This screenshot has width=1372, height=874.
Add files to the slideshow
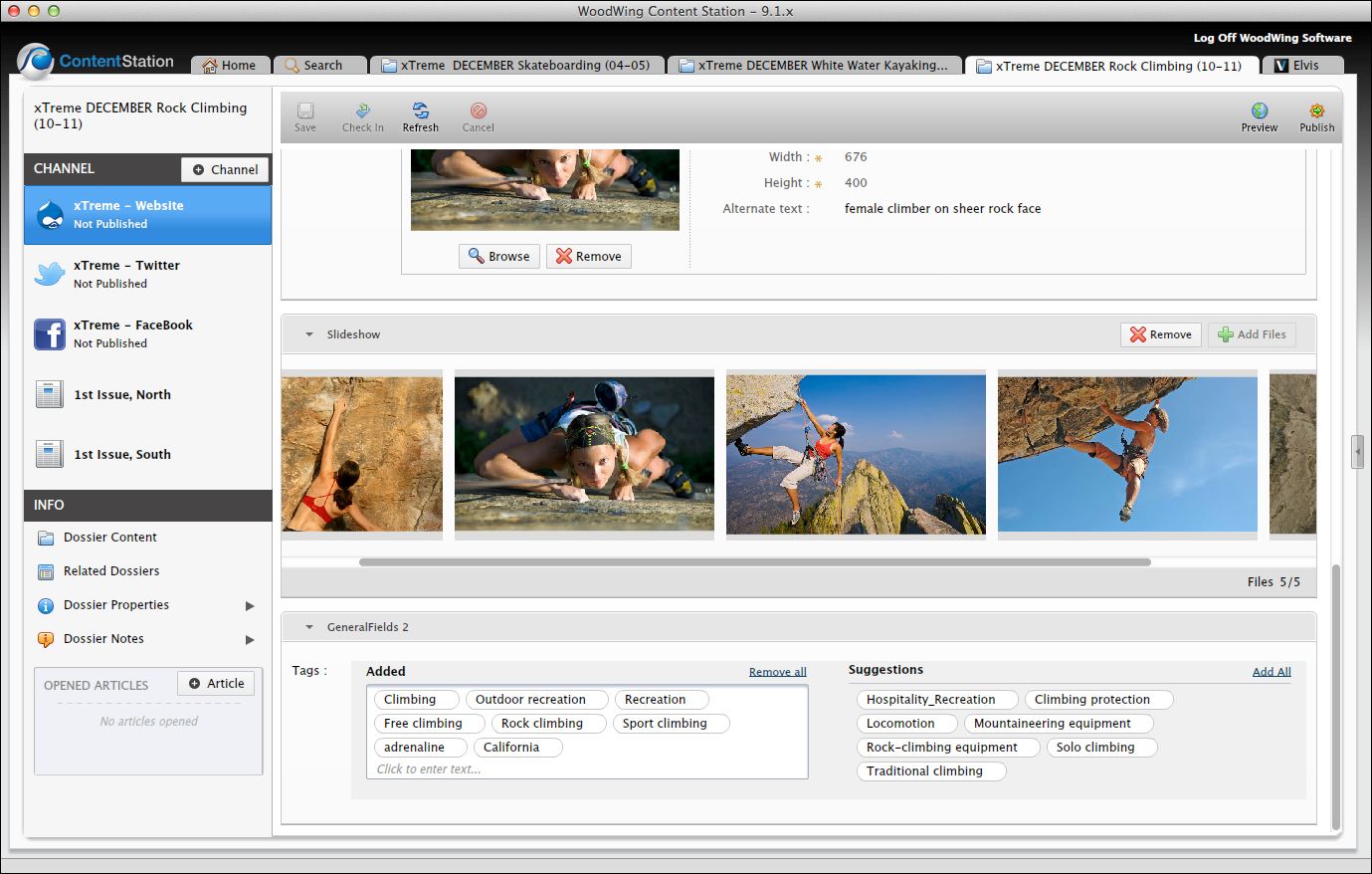coord(1252,334)
